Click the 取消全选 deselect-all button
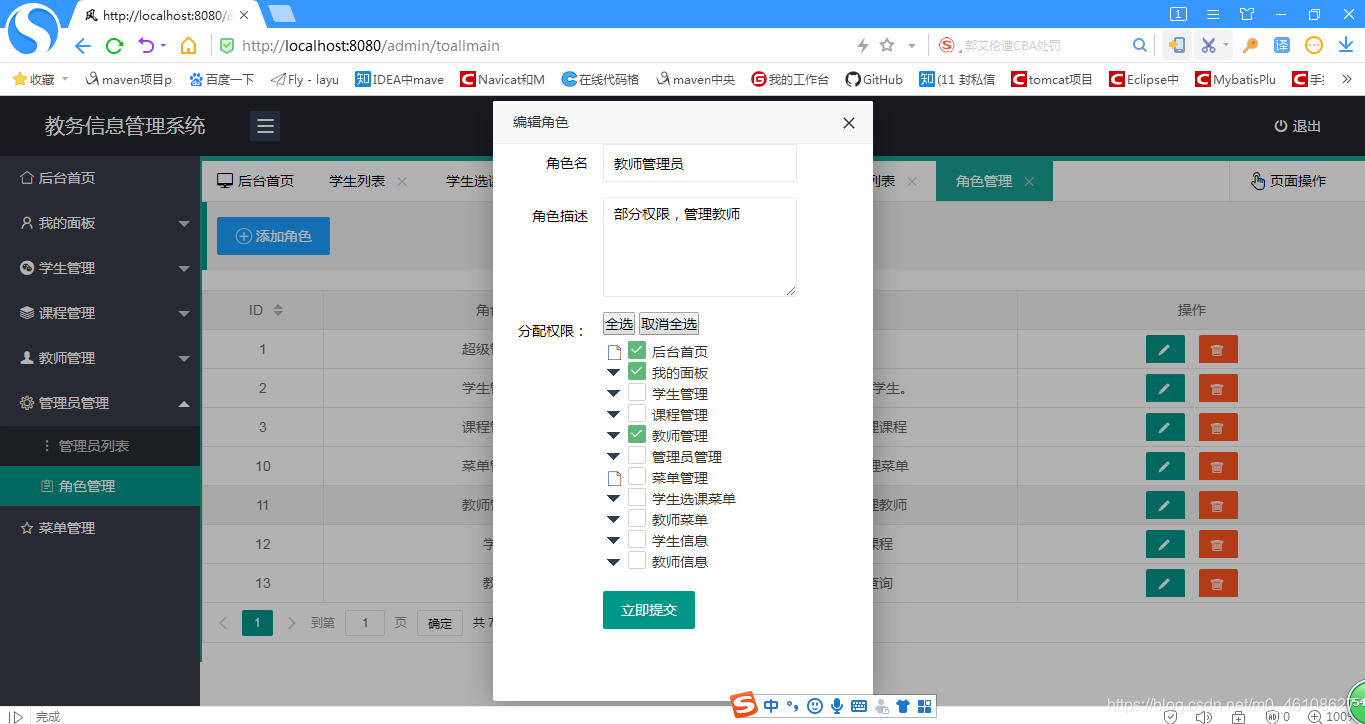The height and width of the screenshot is (724, 1365). pos(669,323)
